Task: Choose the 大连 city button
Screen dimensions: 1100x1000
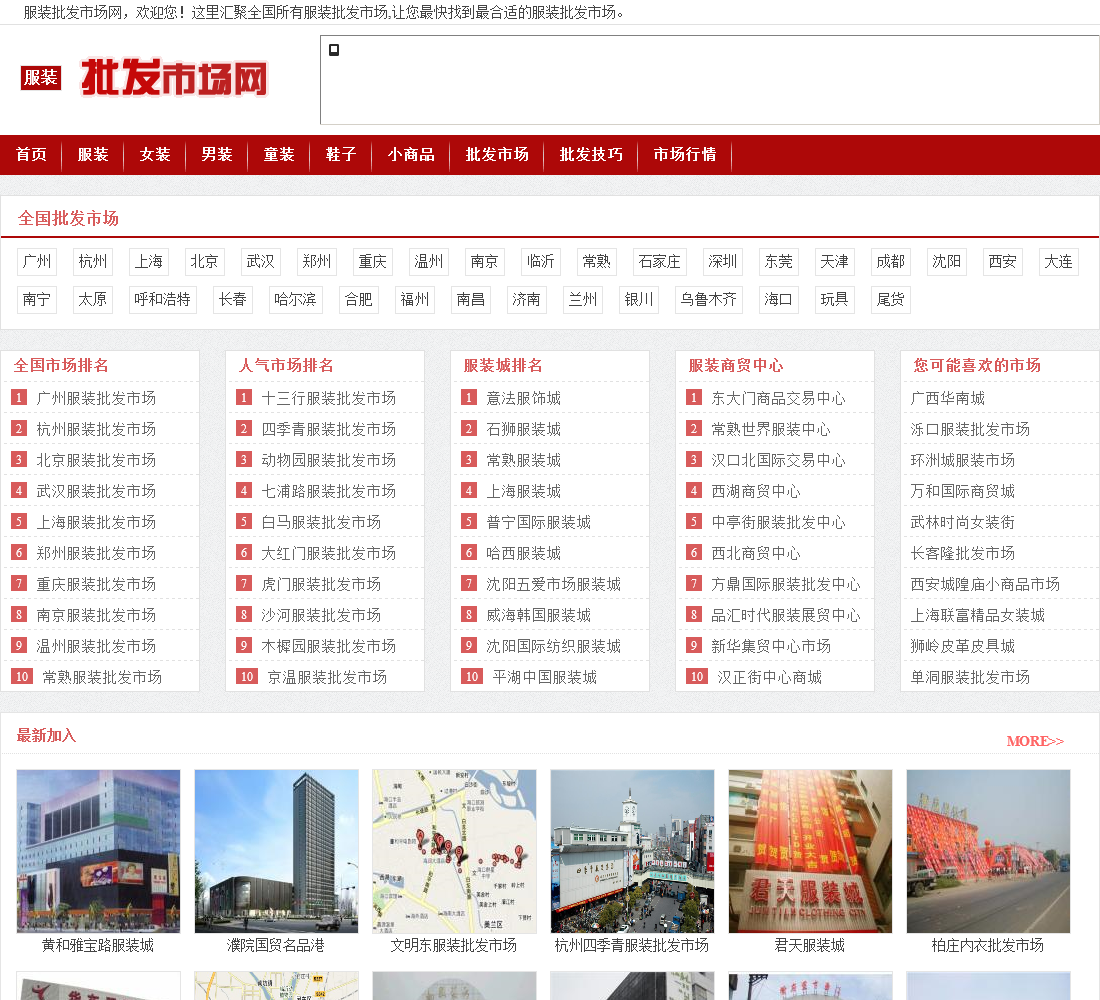Action: click(x=1058, y=262)
